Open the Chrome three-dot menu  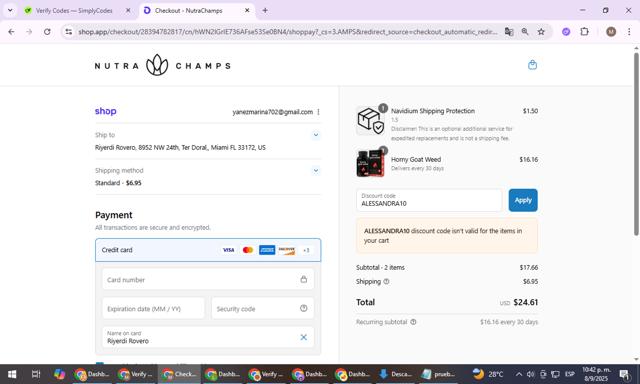629,31
